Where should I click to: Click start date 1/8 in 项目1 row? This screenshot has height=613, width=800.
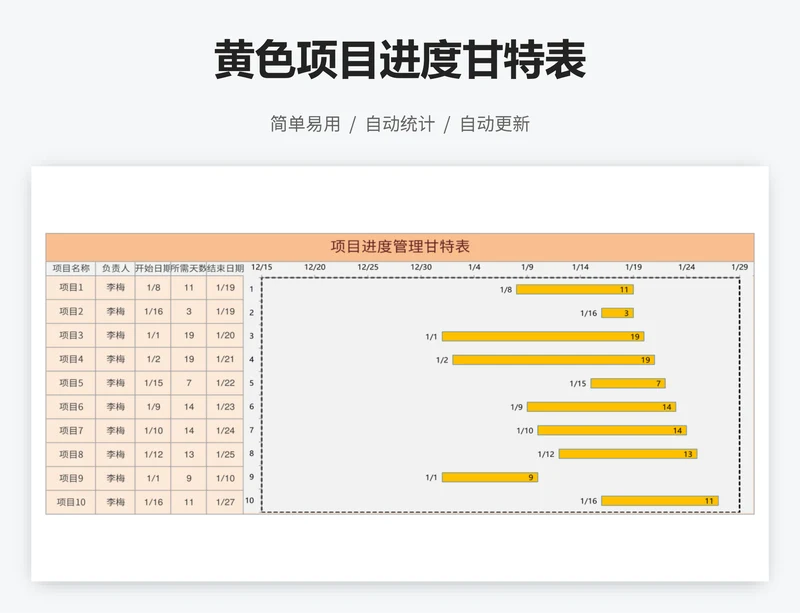pyautogui.click(x=153, y=287)
